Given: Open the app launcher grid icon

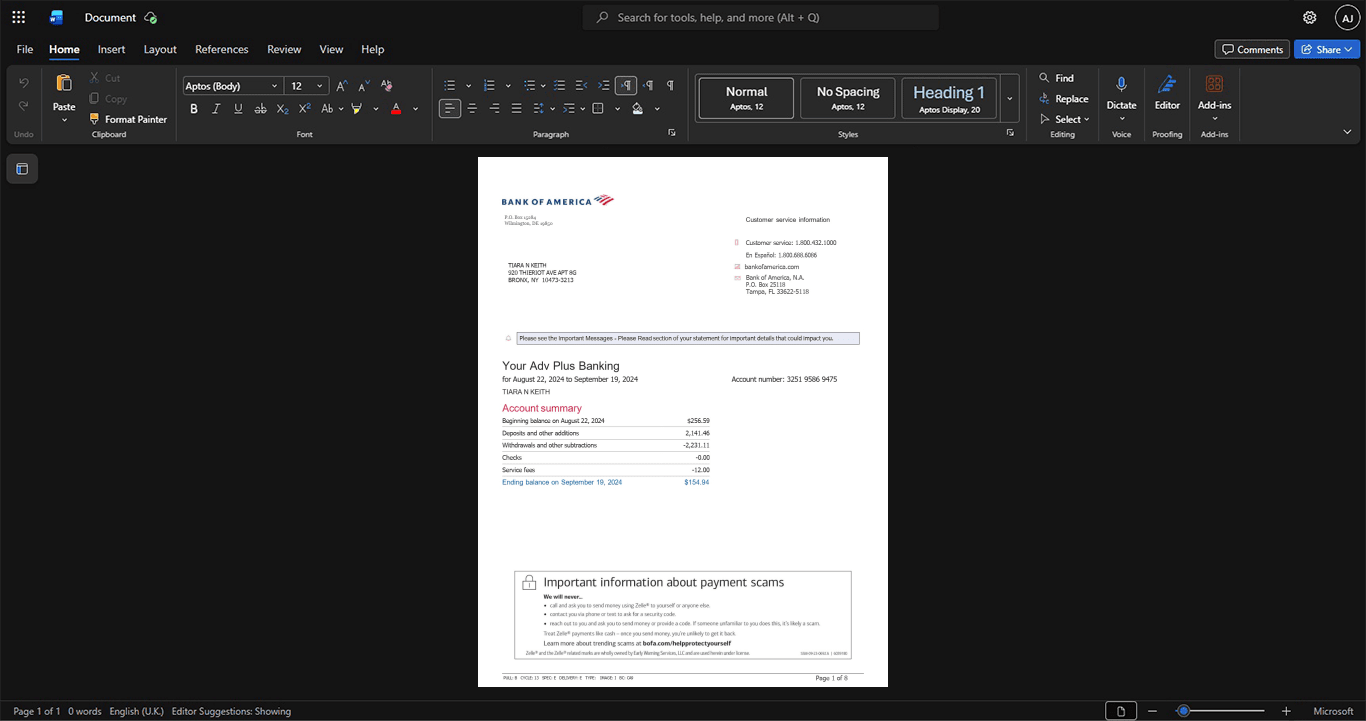Looking at the screenshot, I should click(18, 17).
